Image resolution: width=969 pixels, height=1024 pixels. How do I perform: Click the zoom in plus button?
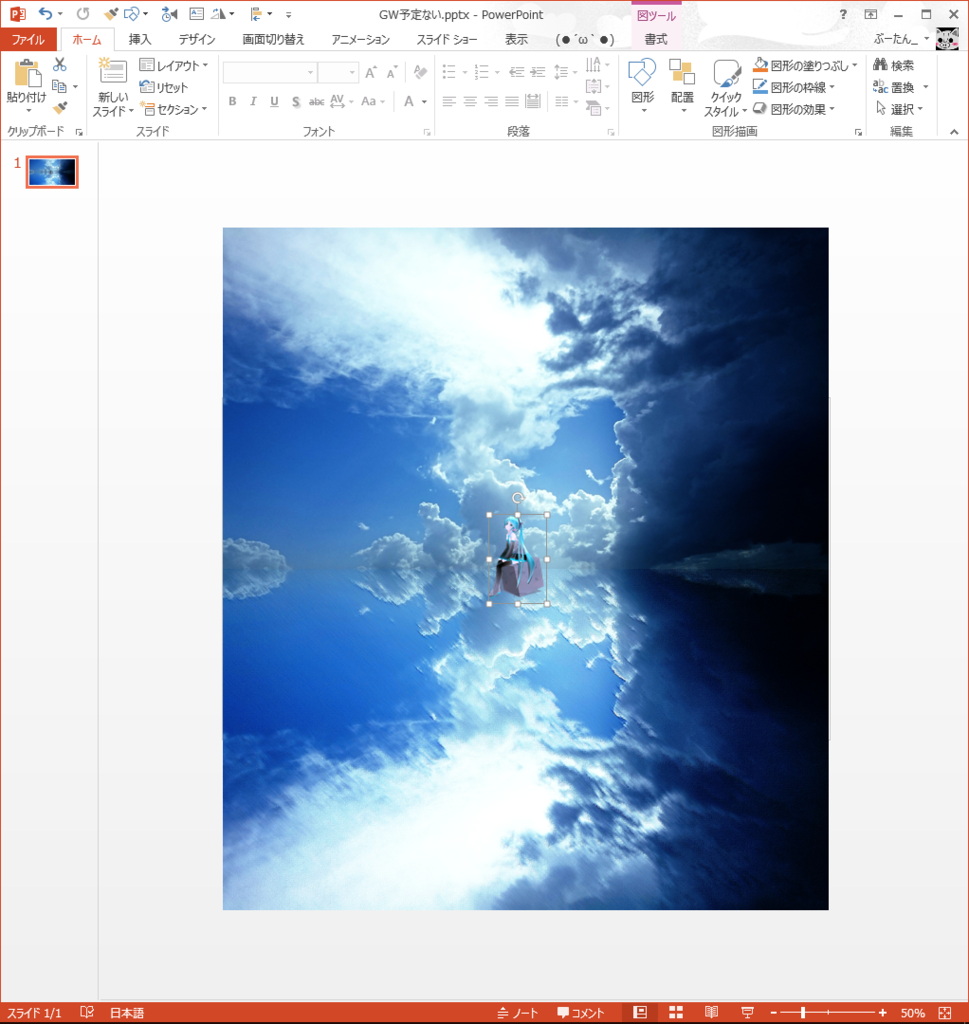point(882,1012)
